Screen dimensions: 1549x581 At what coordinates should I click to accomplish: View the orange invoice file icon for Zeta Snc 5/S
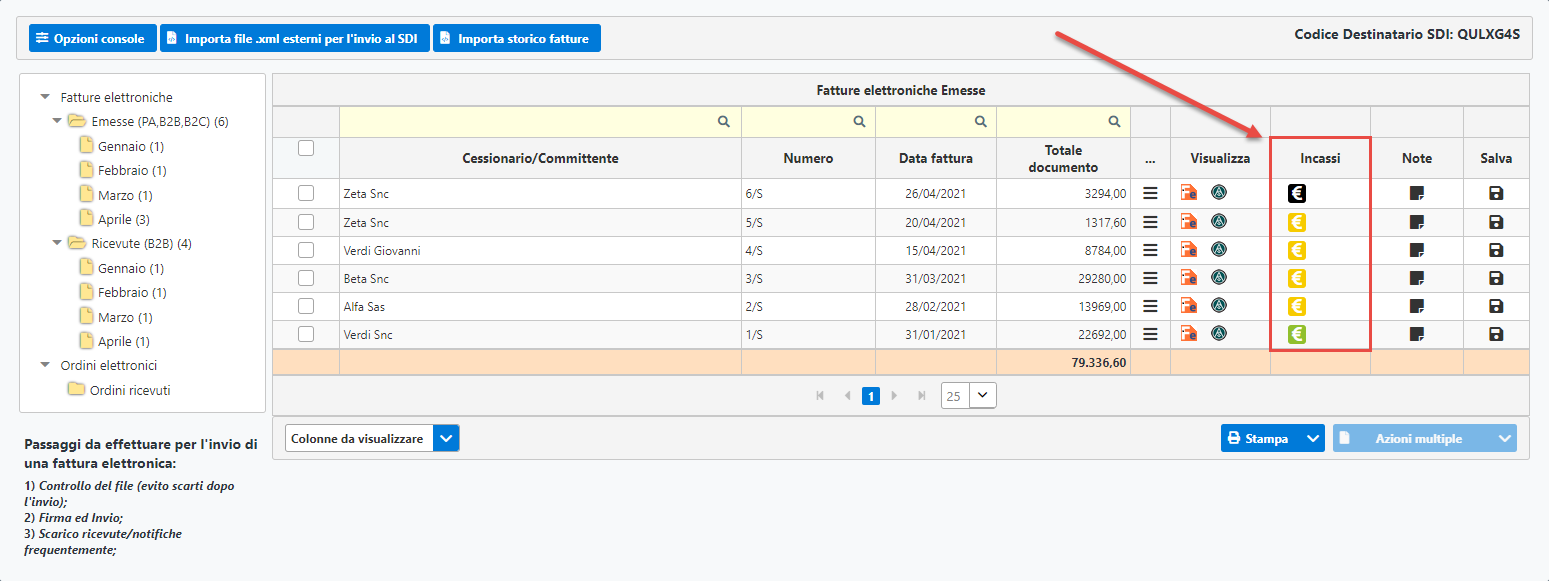click(1189, 222)
